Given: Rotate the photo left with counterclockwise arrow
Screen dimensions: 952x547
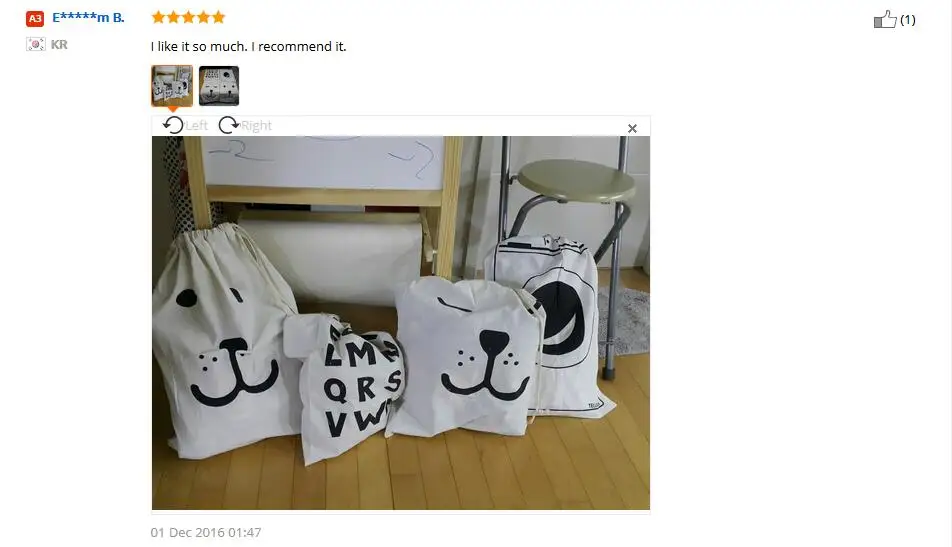Looking at the screenshot, I should click(173, 125).
